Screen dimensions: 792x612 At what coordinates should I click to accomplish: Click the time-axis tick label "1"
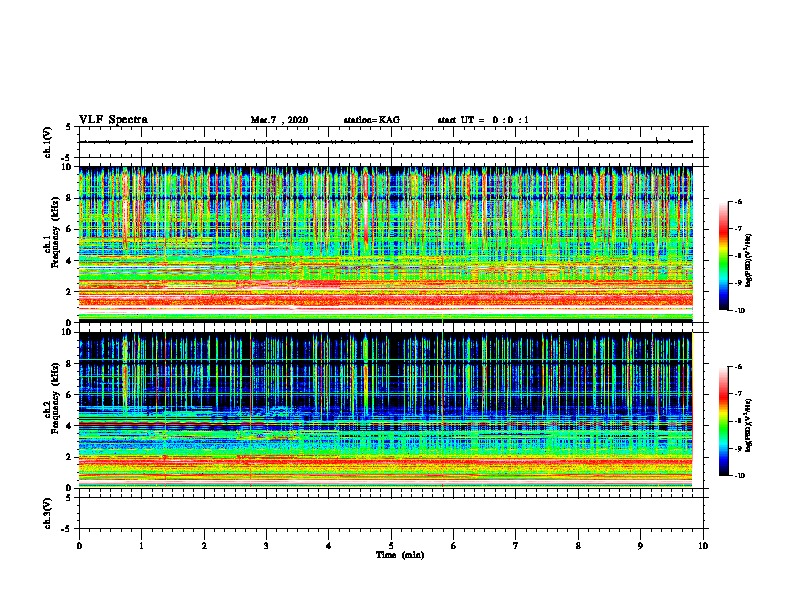pyautogui.click(x=141, y=546)
